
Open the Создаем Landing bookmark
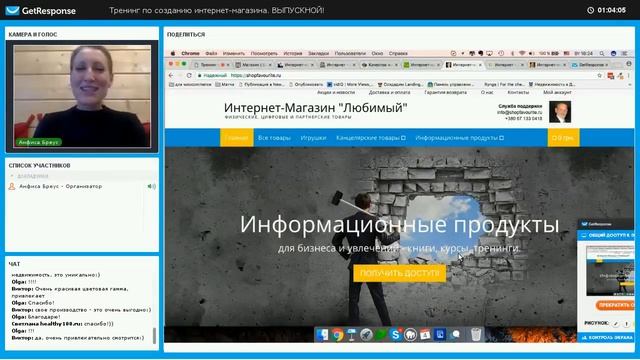point(400,84)
